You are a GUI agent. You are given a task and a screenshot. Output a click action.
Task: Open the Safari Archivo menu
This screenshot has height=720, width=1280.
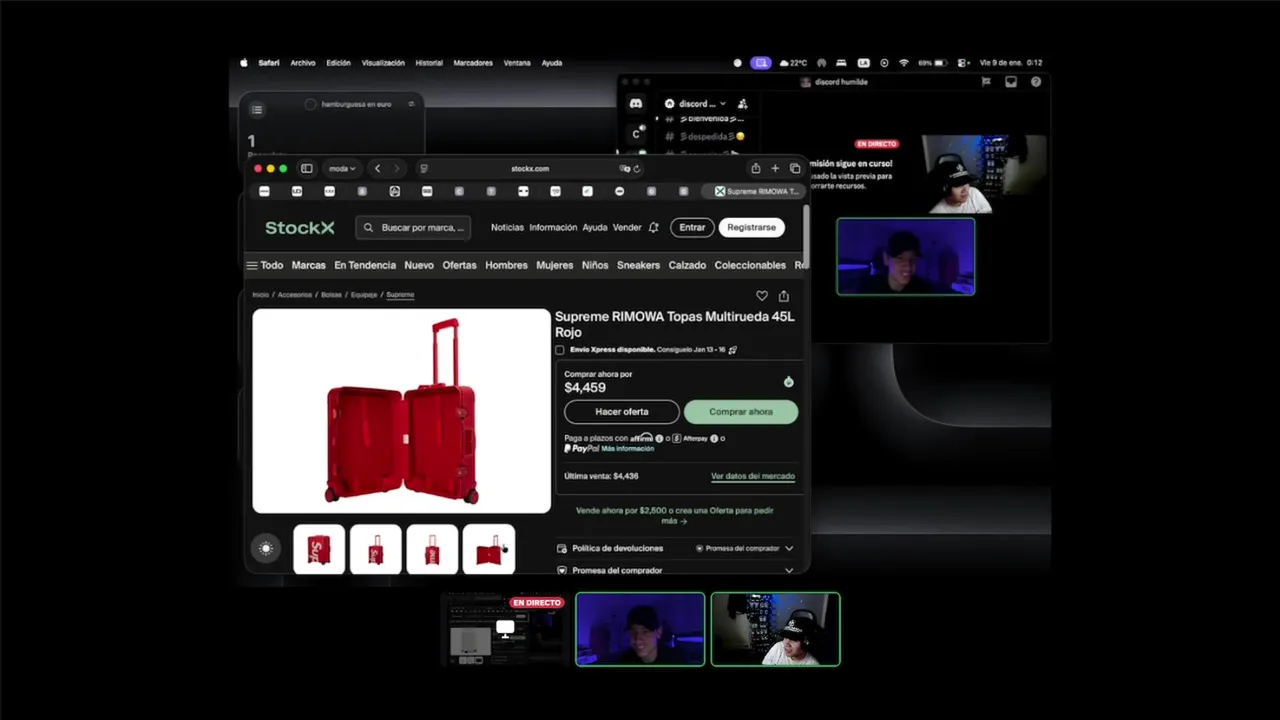tap(303, 63)
